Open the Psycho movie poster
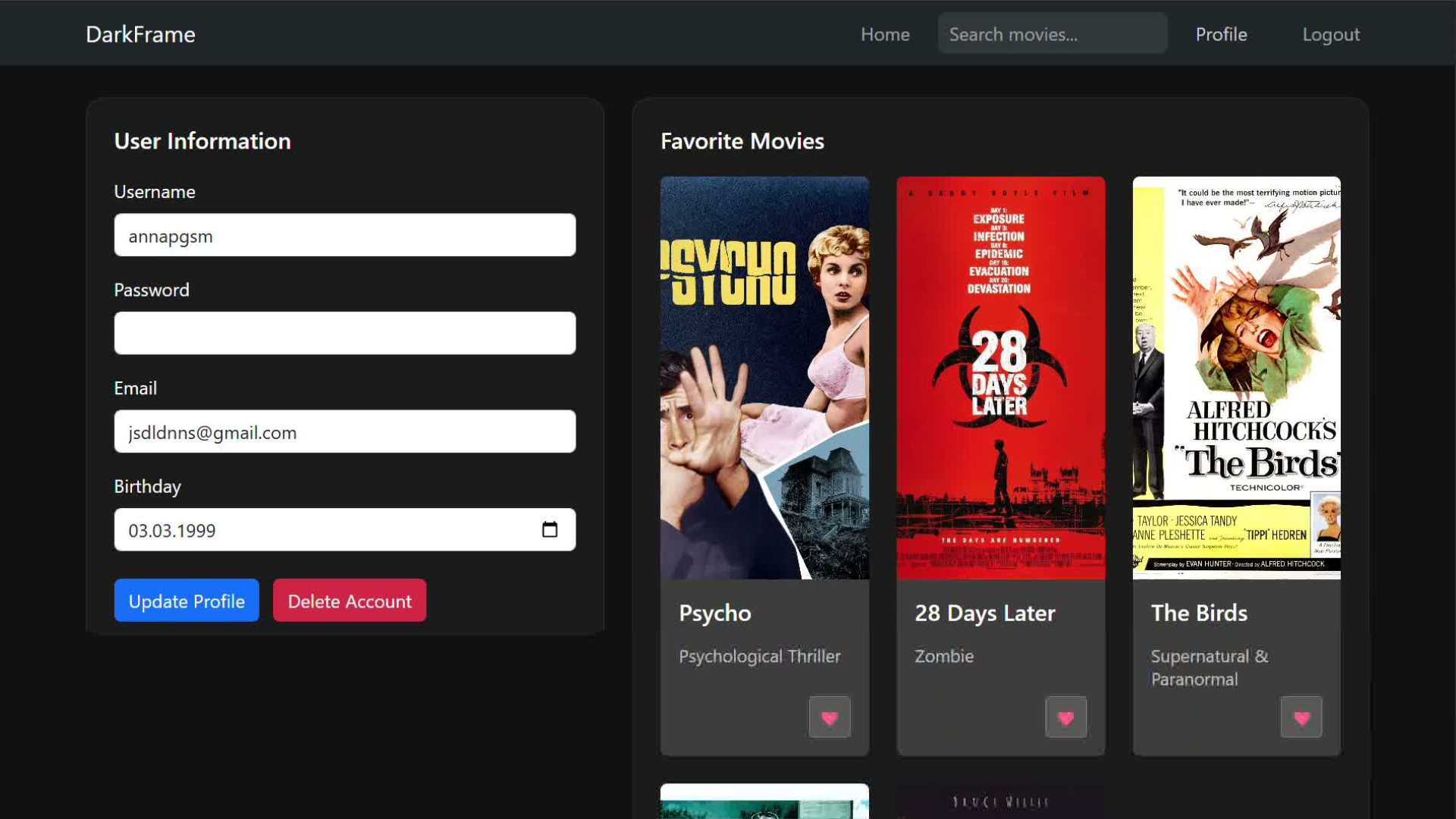This screenshot has width=1456, height=819. click(x=764, y=378)
